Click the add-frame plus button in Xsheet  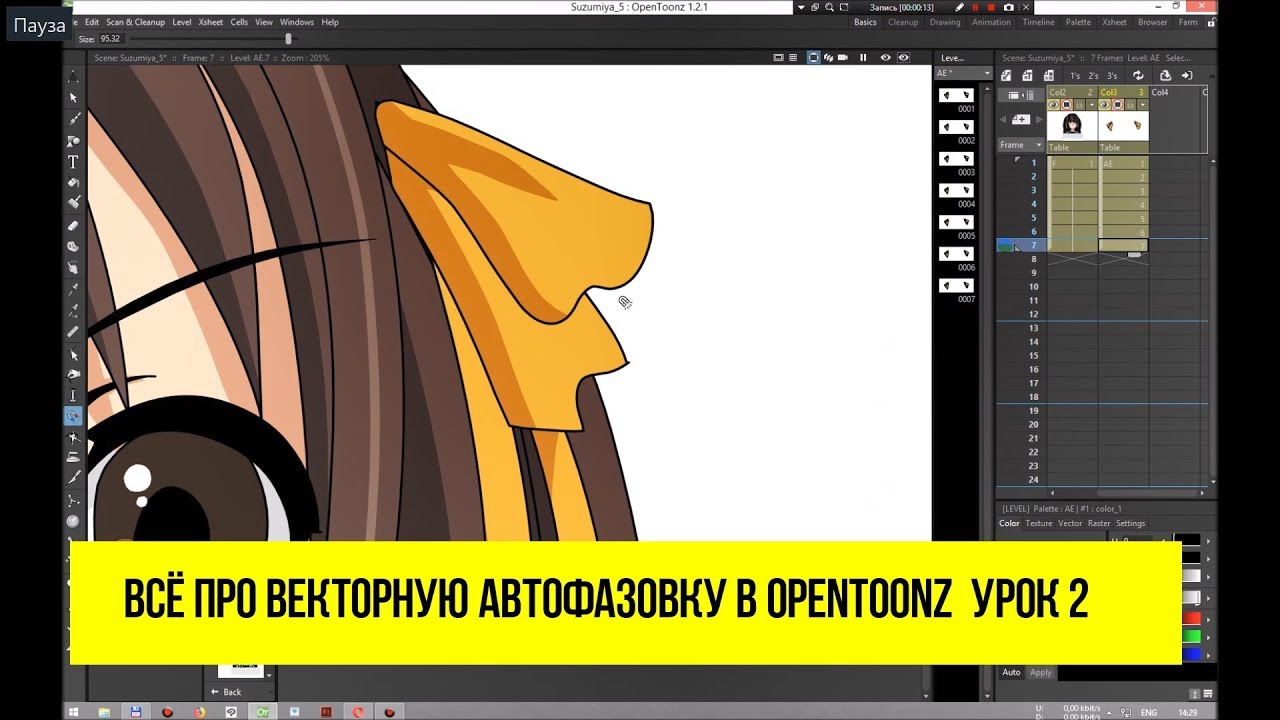pos(1021,119)
